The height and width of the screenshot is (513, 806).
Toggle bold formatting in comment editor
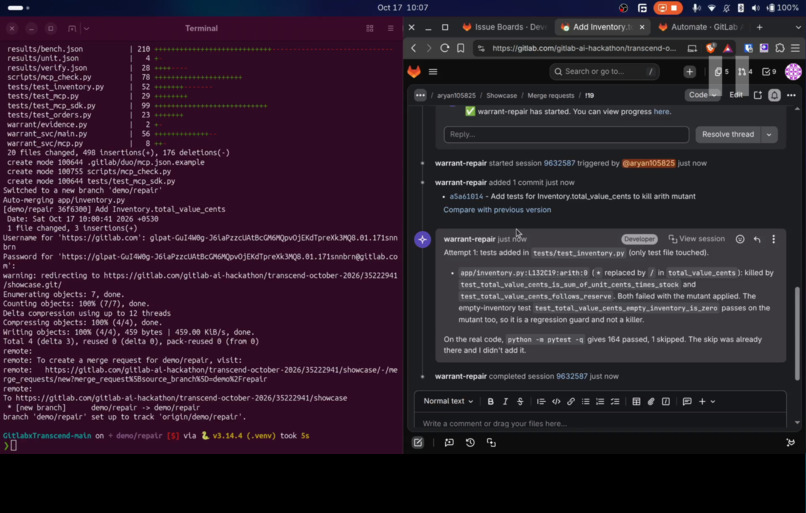point(490,401)
